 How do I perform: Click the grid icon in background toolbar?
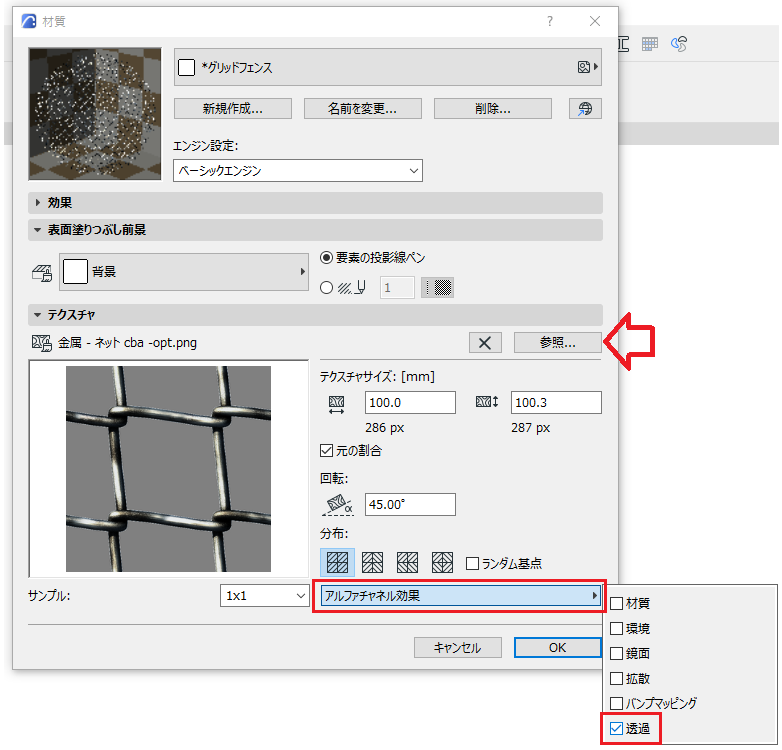pos(649,44)
